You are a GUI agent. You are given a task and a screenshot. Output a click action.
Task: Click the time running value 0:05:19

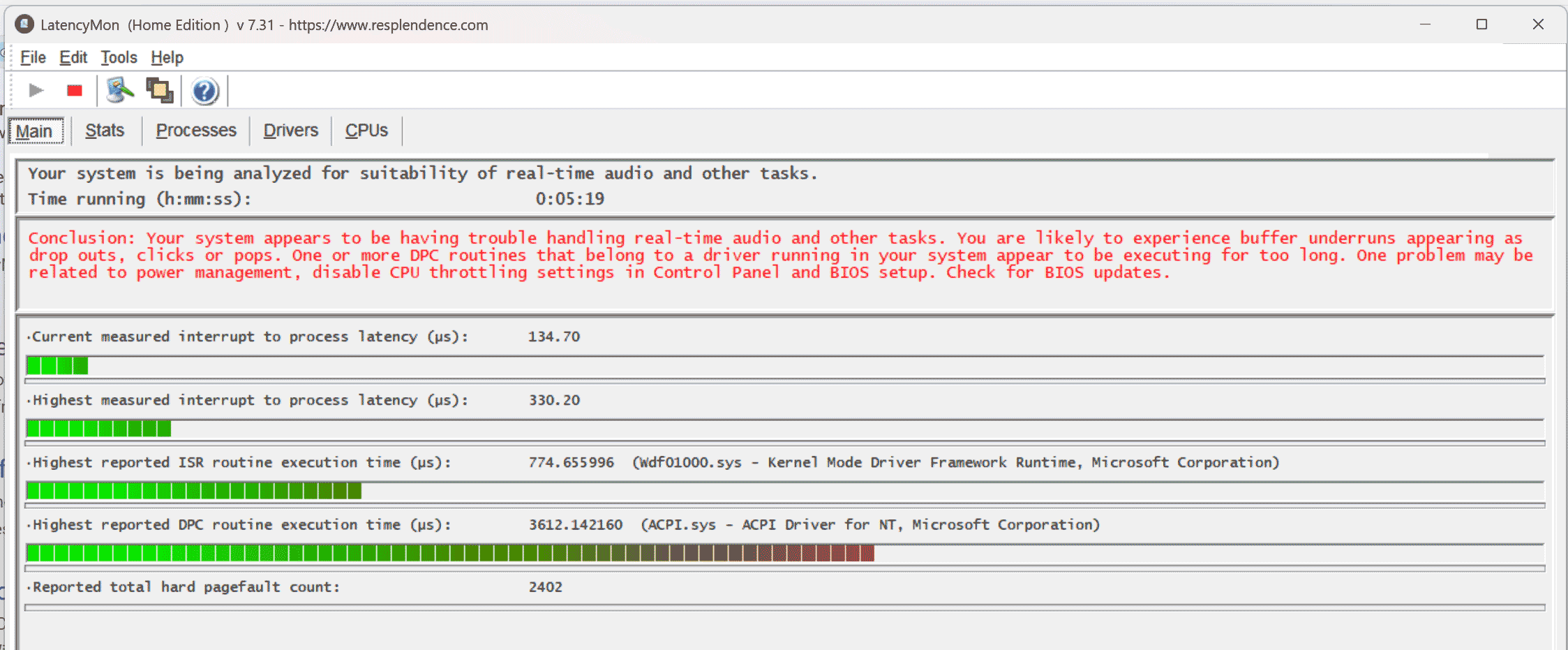coord(570,199)
